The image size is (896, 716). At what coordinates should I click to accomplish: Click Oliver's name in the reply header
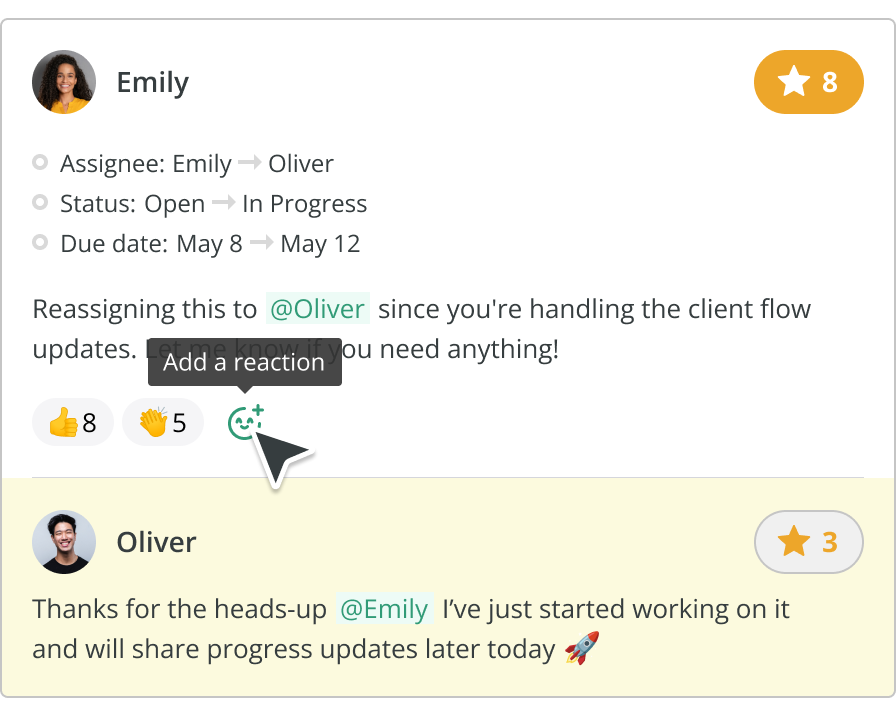(x=156, y=542)
